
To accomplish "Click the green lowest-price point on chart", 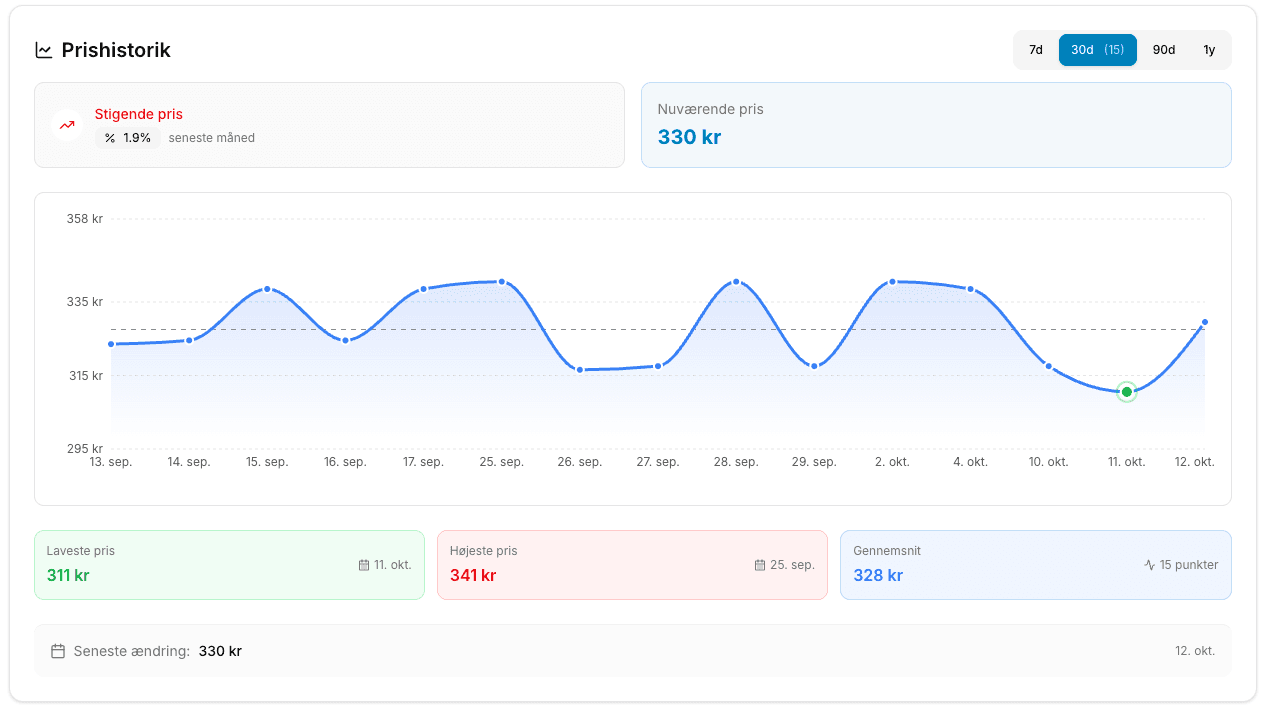I will [x=1127, y=392].
